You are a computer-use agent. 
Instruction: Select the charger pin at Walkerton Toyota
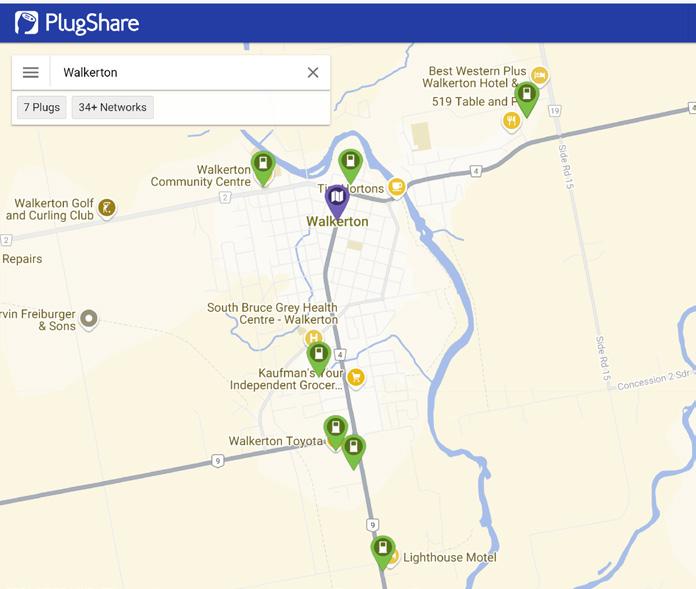[x=336, y=433]
